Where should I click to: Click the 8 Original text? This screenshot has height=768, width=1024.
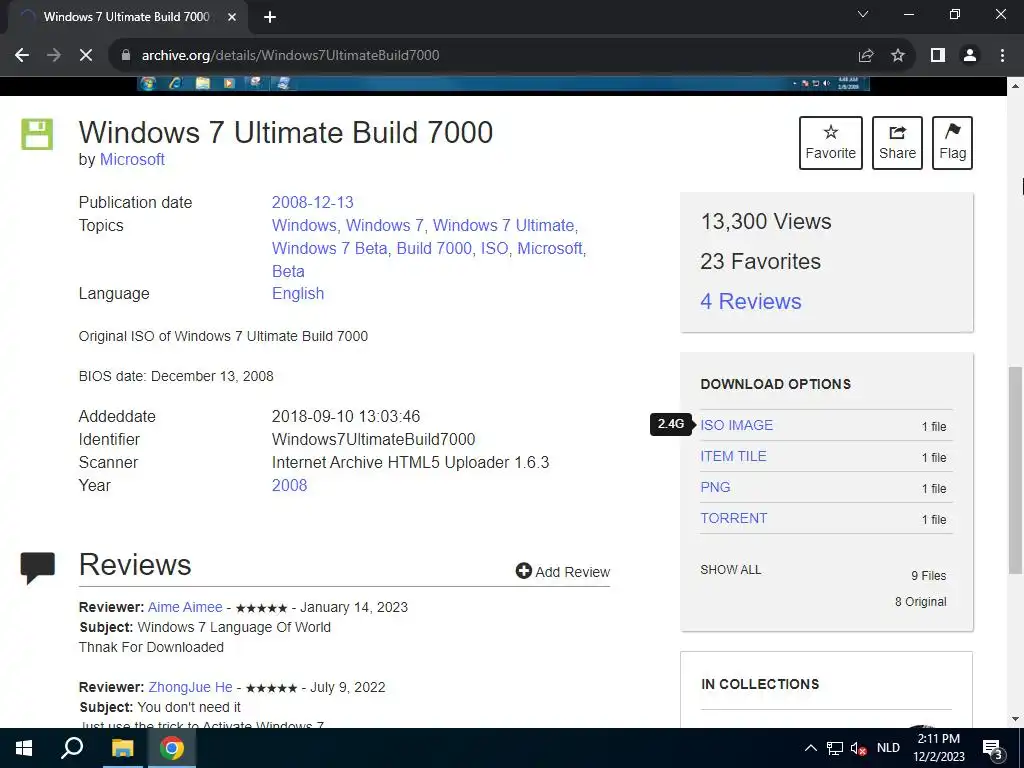pyautogui.click(x=920, y=601)
